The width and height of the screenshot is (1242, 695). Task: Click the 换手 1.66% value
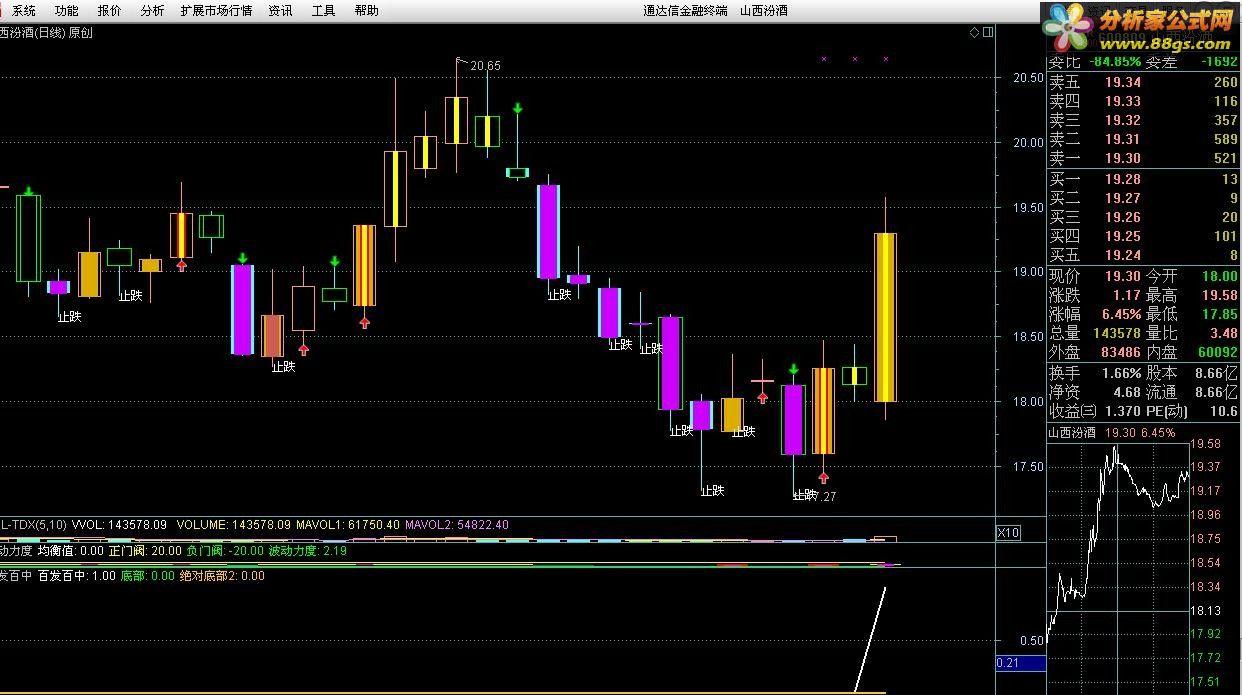click(x=1121, y=373)
